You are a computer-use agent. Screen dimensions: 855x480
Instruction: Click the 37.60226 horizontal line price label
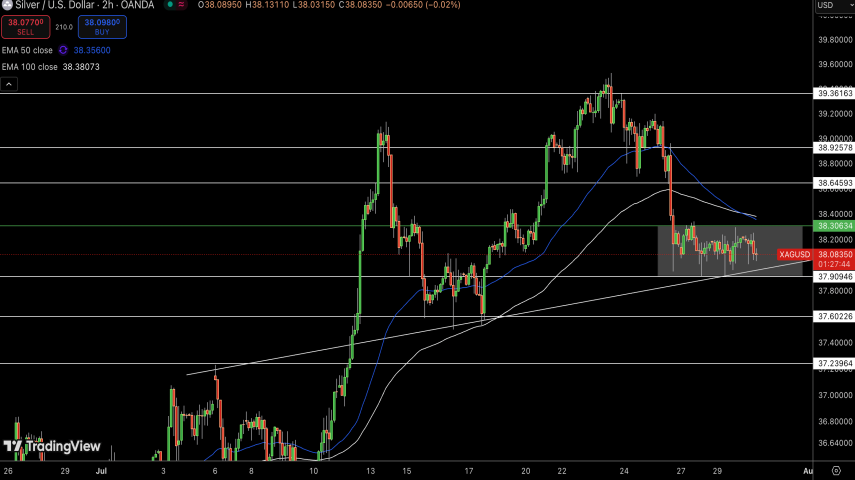pos(833,316)
